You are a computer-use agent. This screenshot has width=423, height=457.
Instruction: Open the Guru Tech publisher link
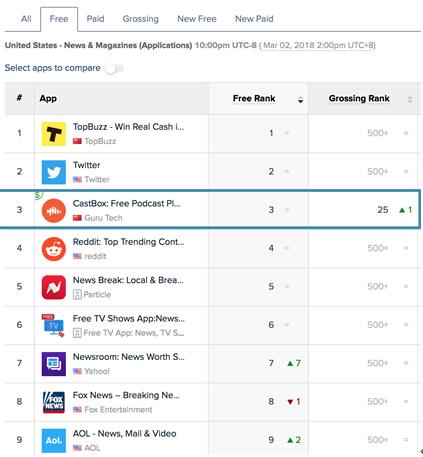[x=103, y=218]
